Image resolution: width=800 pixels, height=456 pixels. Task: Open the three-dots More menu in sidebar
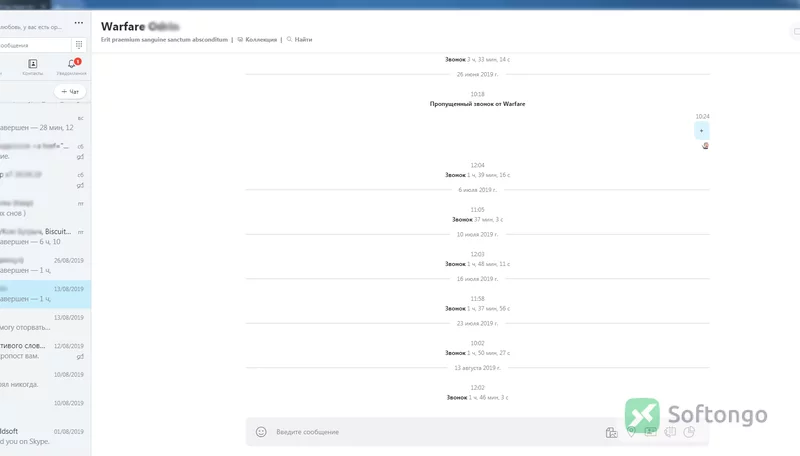(x=79, y=23)
